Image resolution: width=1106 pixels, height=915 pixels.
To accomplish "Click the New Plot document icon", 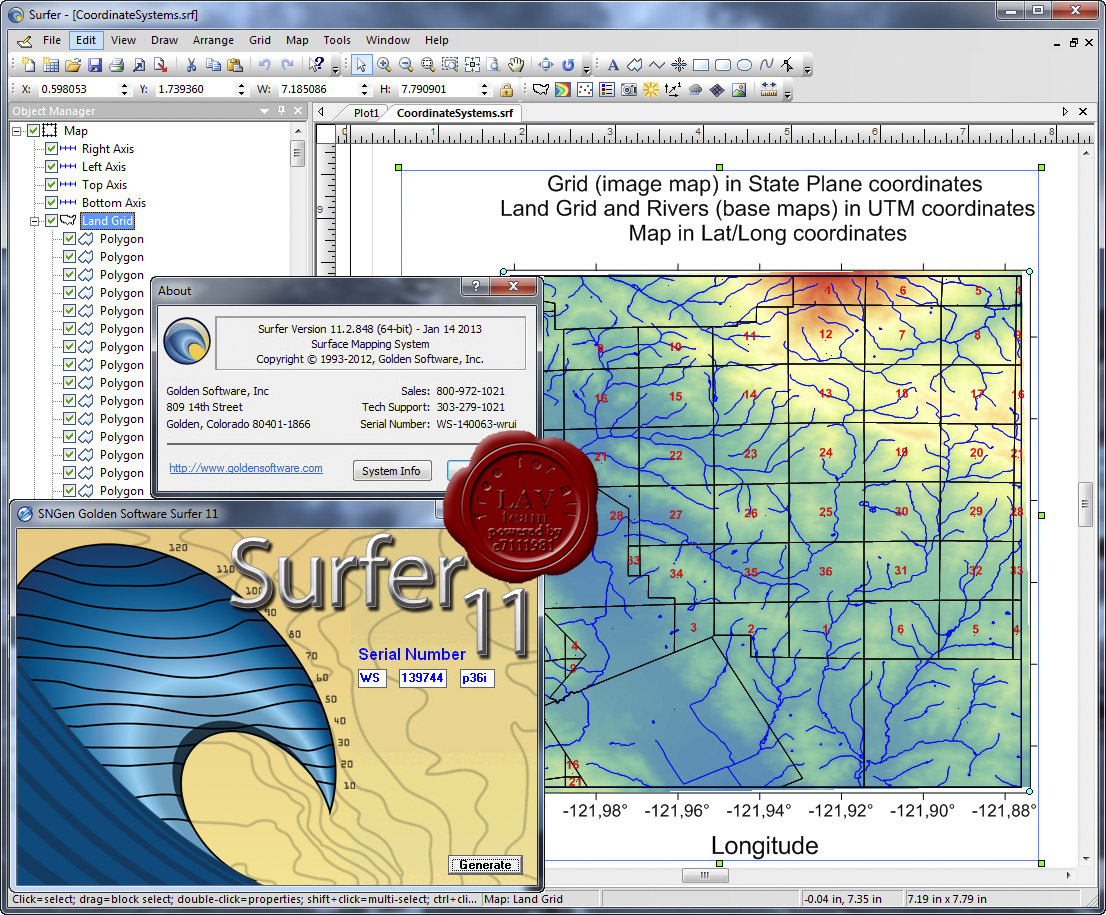I will pos(28,65).
